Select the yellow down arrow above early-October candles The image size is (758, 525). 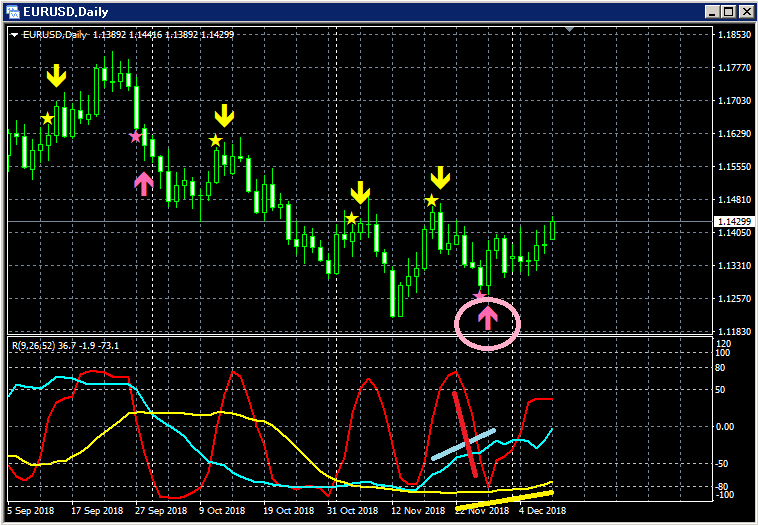click(x=224, y=116)
